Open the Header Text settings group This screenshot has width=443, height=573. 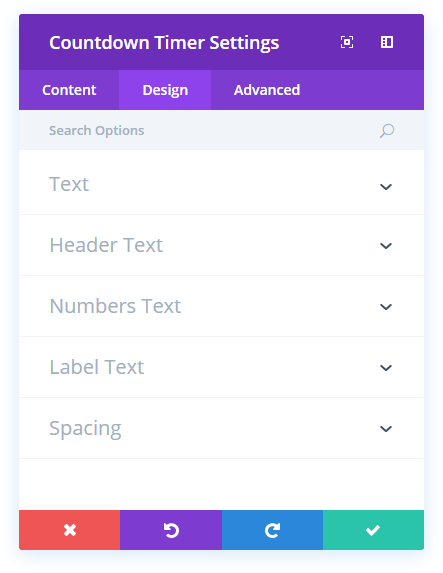[222, 245]
